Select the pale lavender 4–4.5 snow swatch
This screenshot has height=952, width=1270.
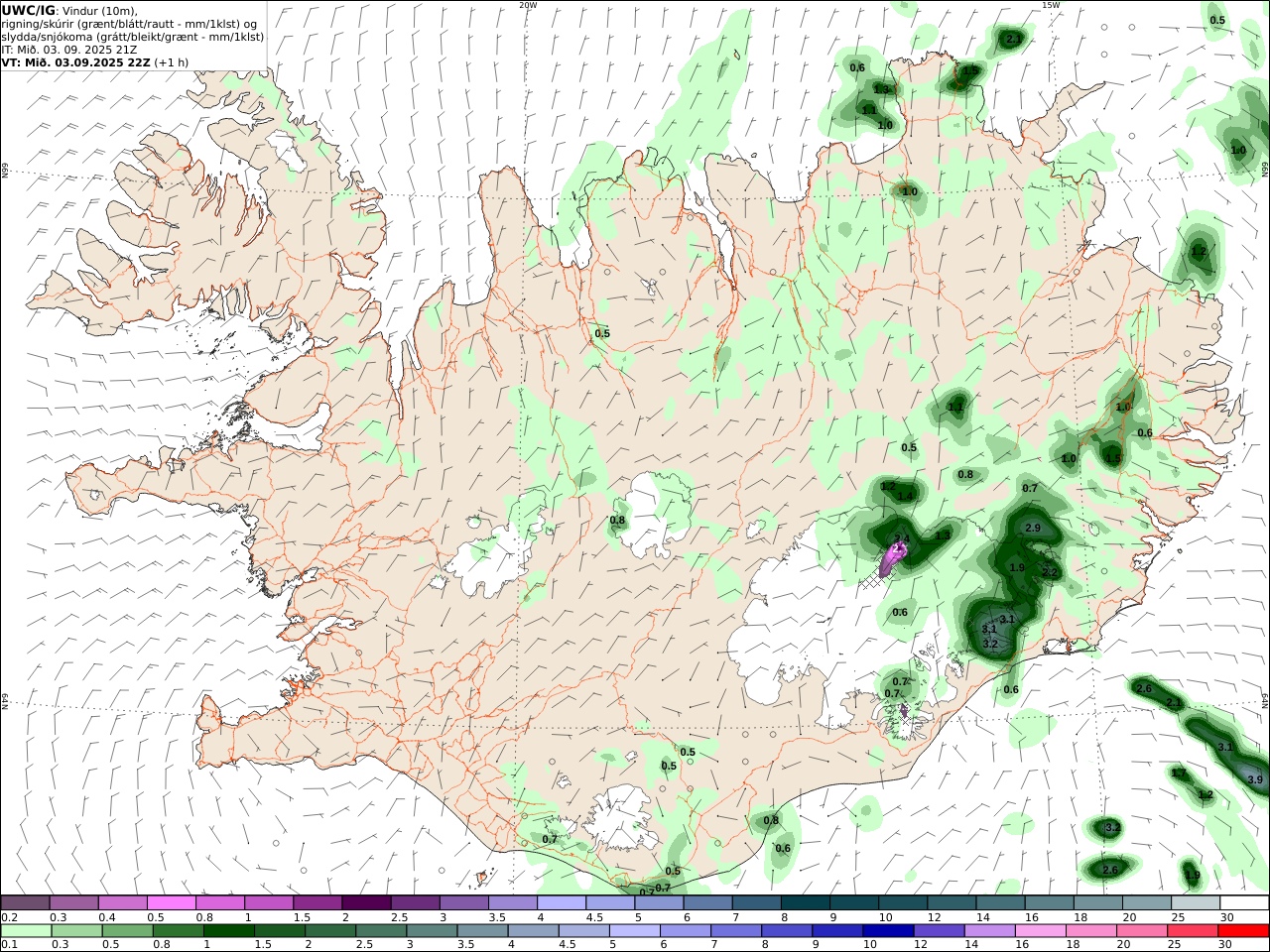pos(561,903)
